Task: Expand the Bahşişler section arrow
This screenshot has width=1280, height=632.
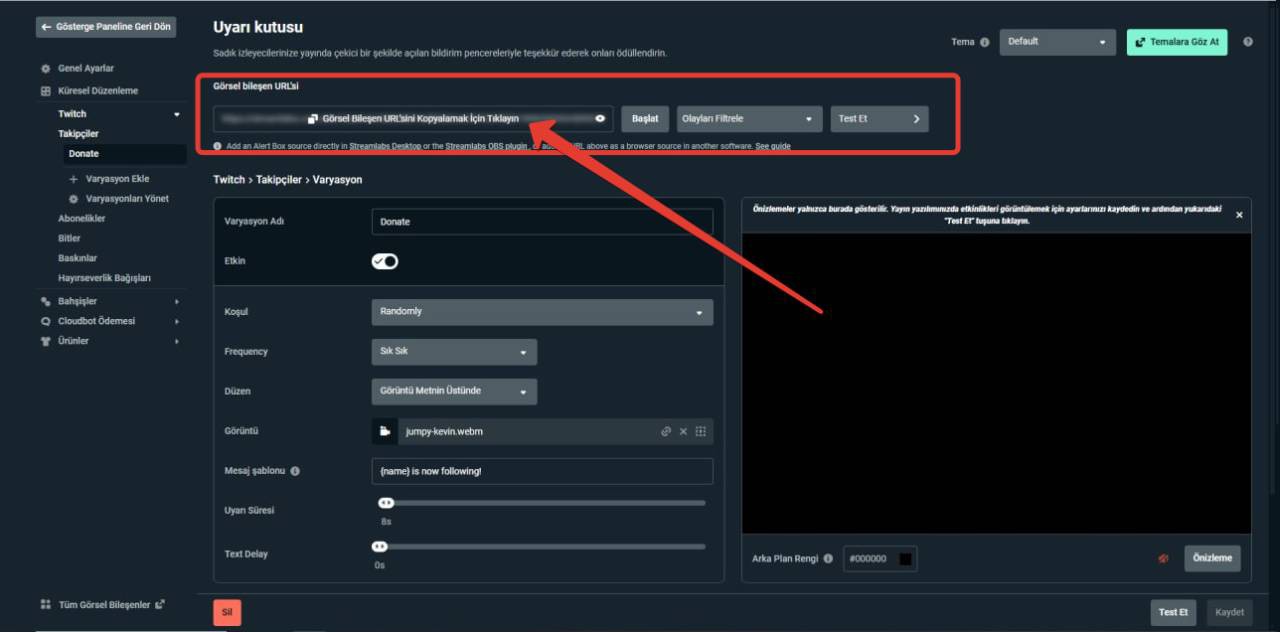Action: [x=177, y=301]
